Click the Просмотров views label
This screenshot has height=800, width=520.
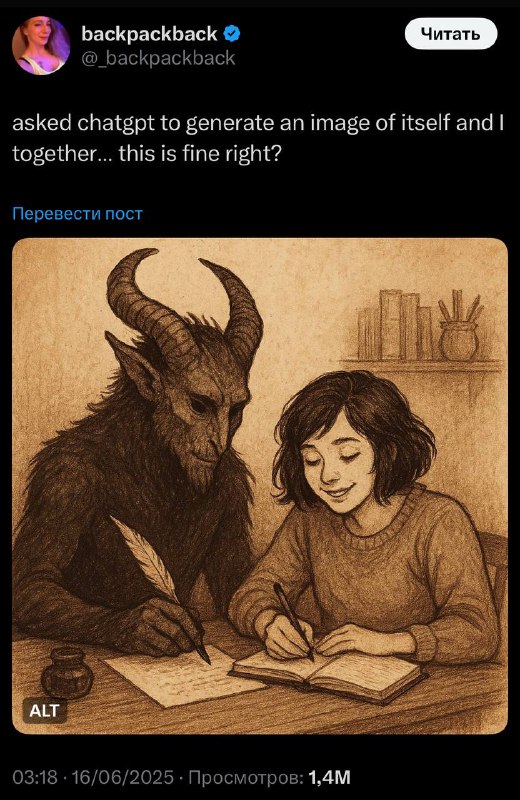[246, 778]
